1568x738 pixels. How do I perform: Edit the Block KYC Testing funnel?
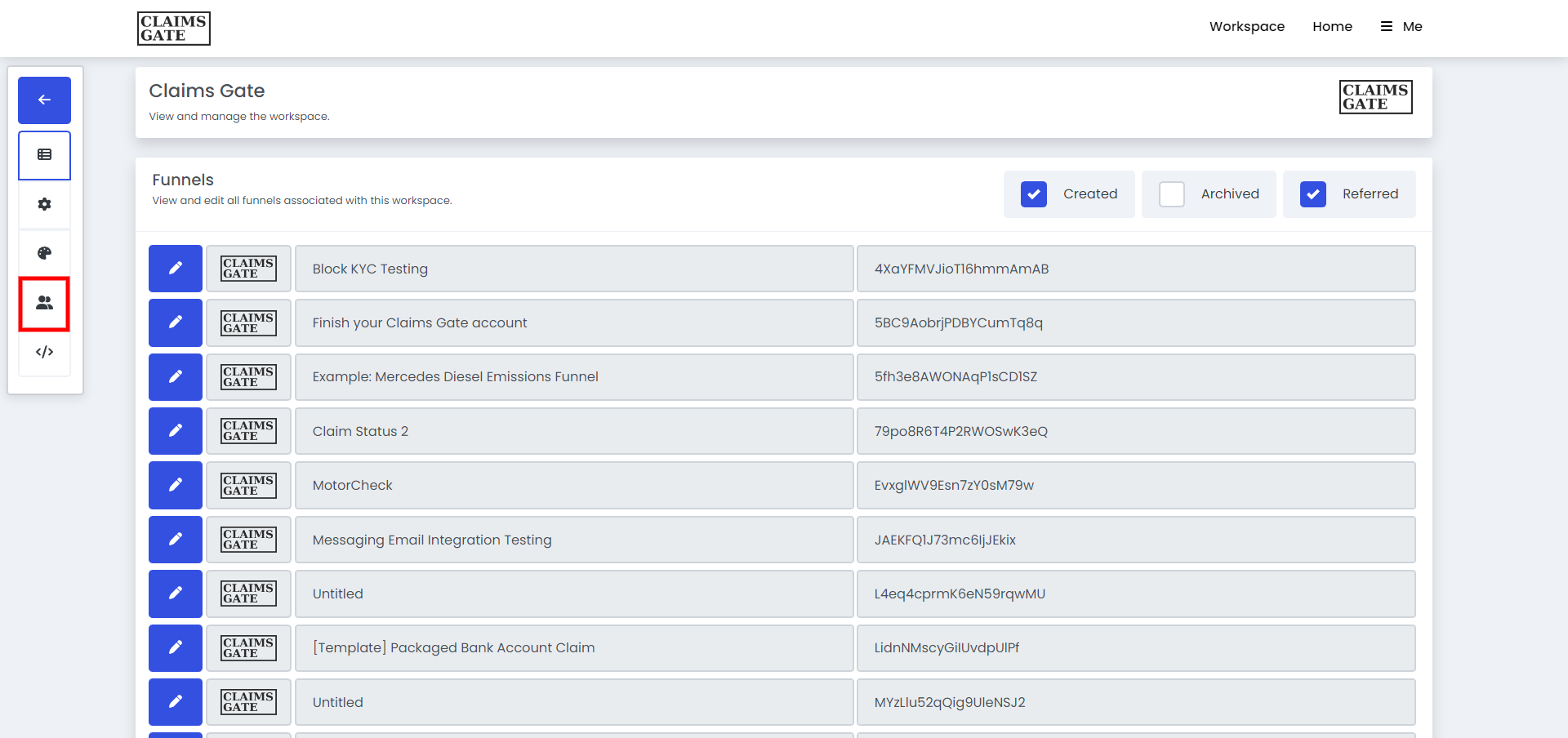[x=175, y=269]
